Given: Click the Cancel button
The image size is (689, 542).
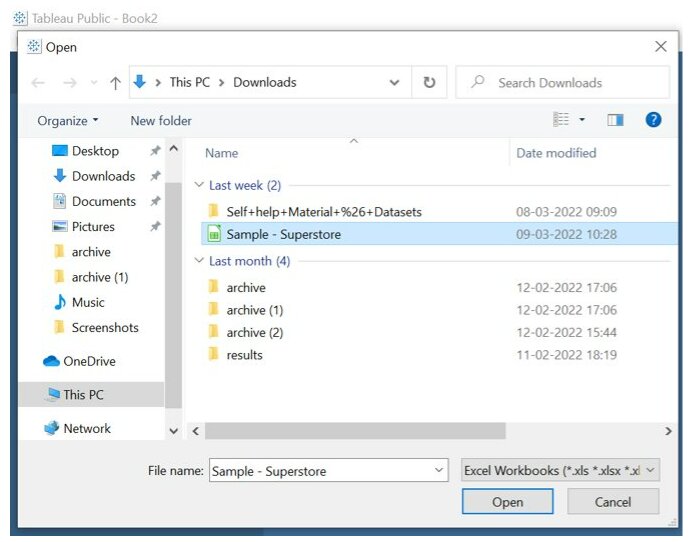Looking at the screenshot, I should click(x=613, y=502).
